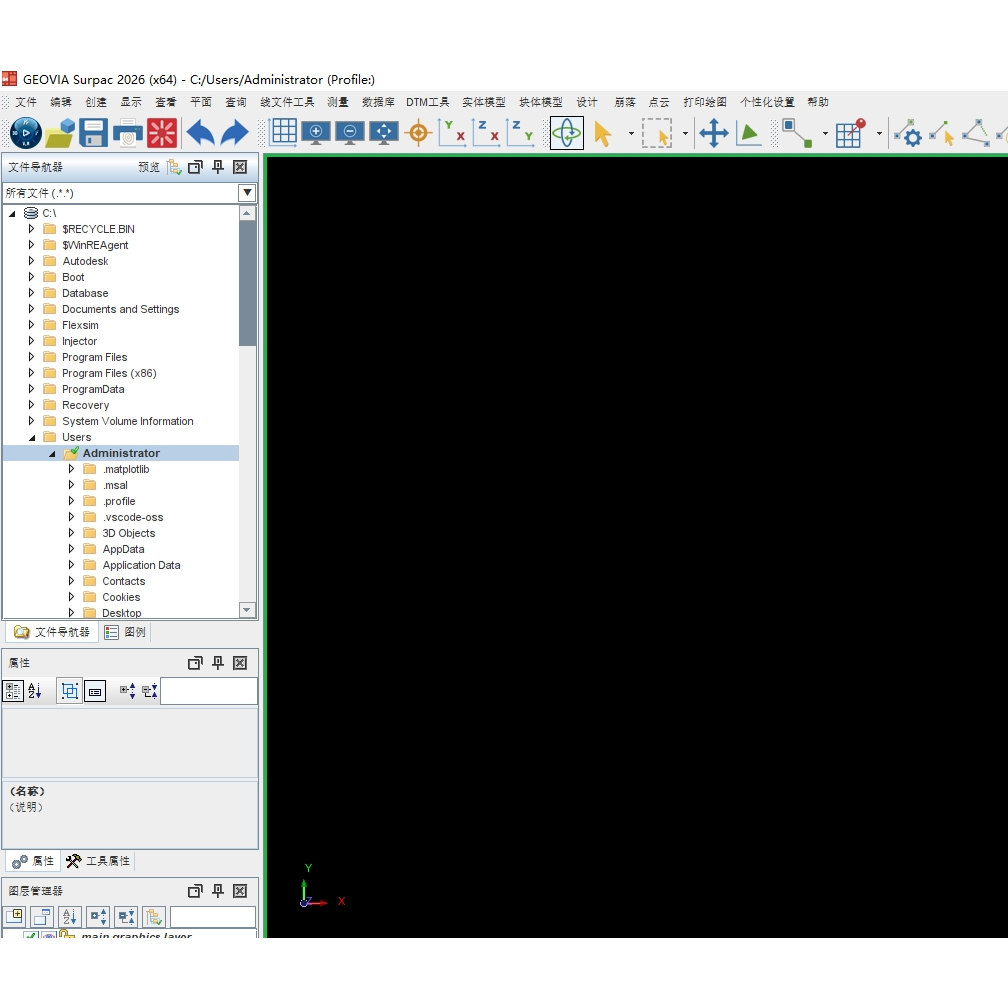
Task: Open dropdown arrow beside box selection tool
Action: click(685, 134)
